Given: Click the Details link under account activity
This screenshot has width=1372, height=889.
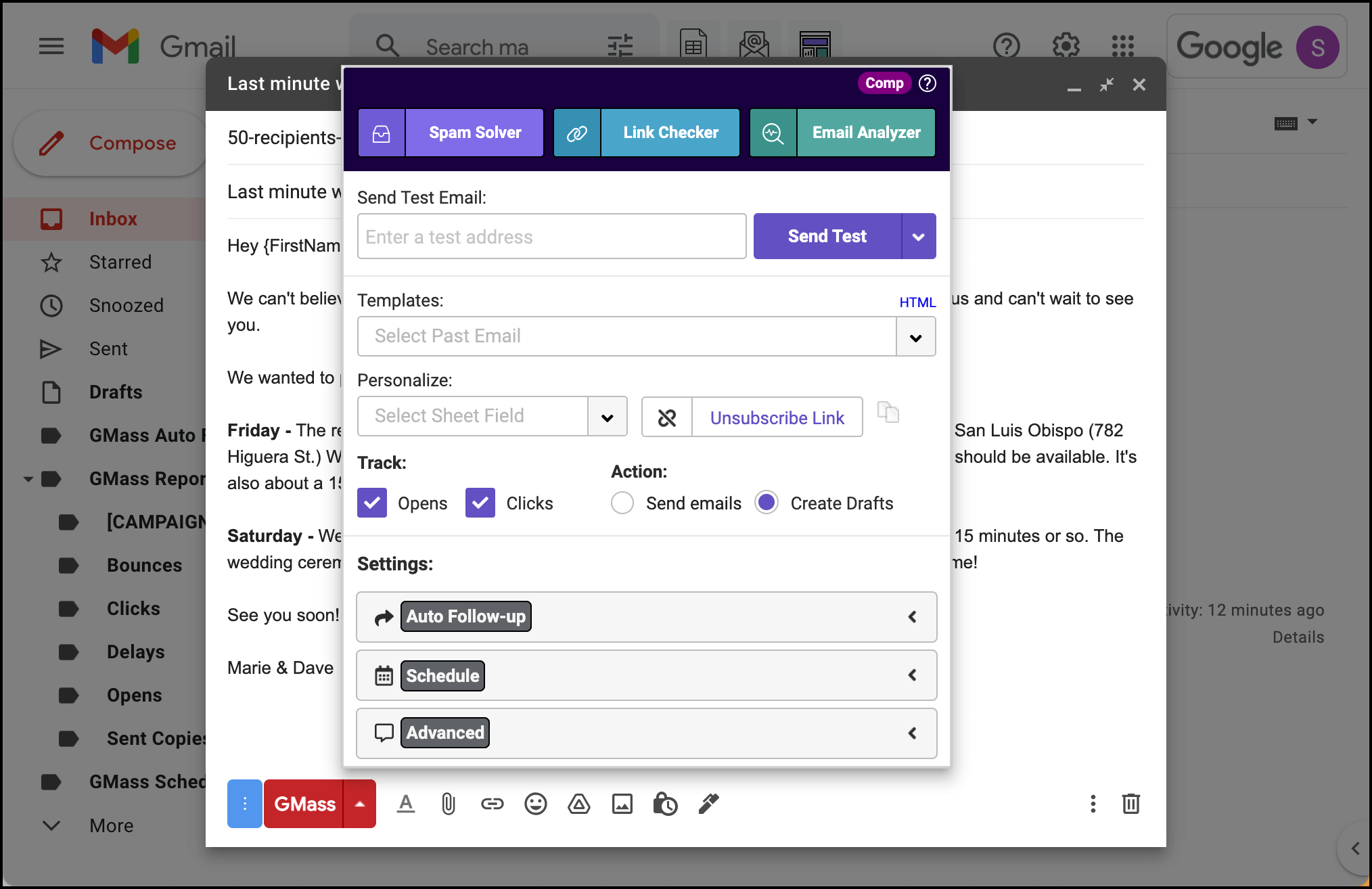Looking at the screenshot, I should pos(1298,637).
